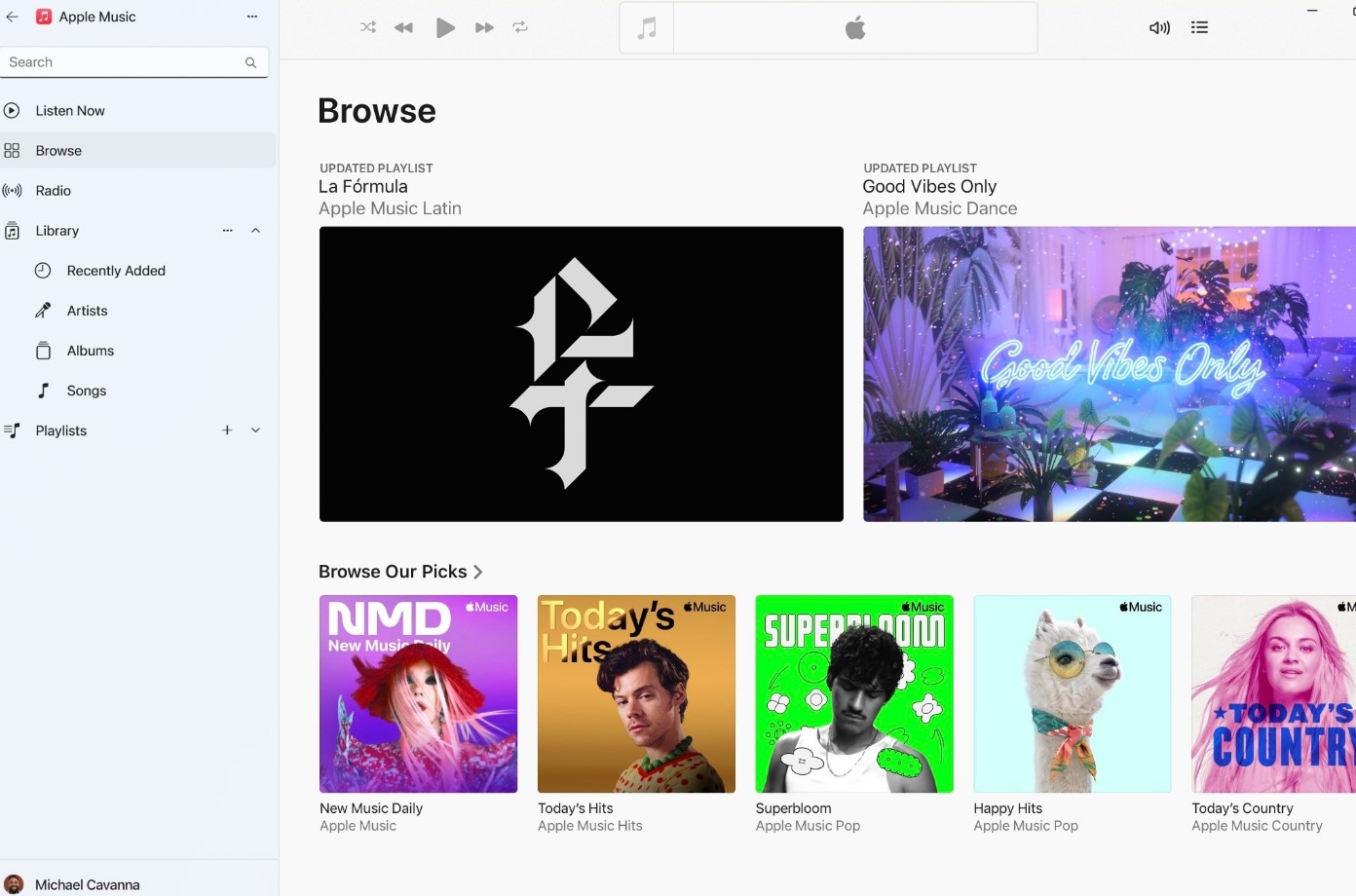
Task: Open the volume control
Action: (x=1159, y=27)
